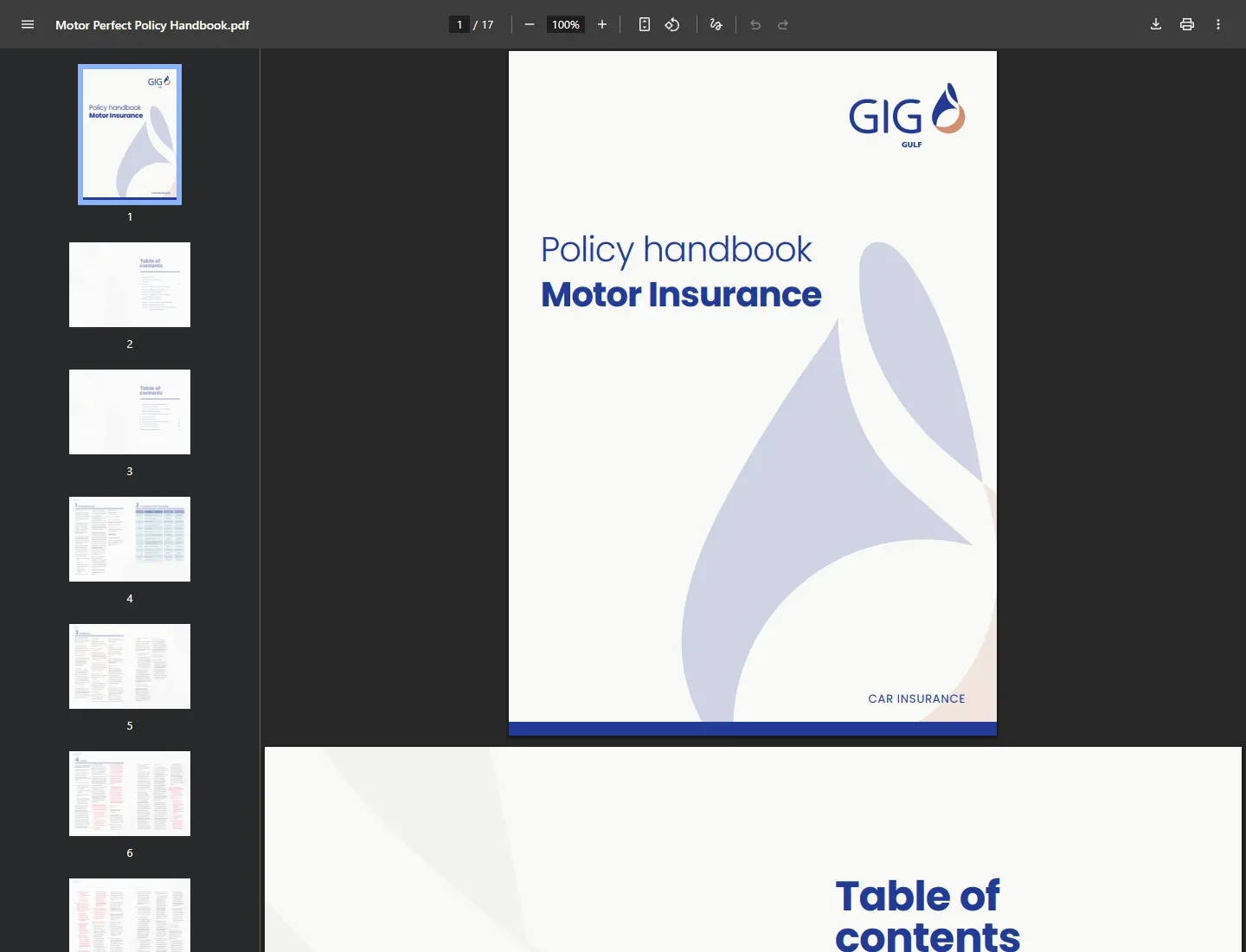The height and width of the screenshot is (952, 1246).
Task: Click the document title 'Motor Perfect Policy Handbook.pdf'
Action: point(152,25)
